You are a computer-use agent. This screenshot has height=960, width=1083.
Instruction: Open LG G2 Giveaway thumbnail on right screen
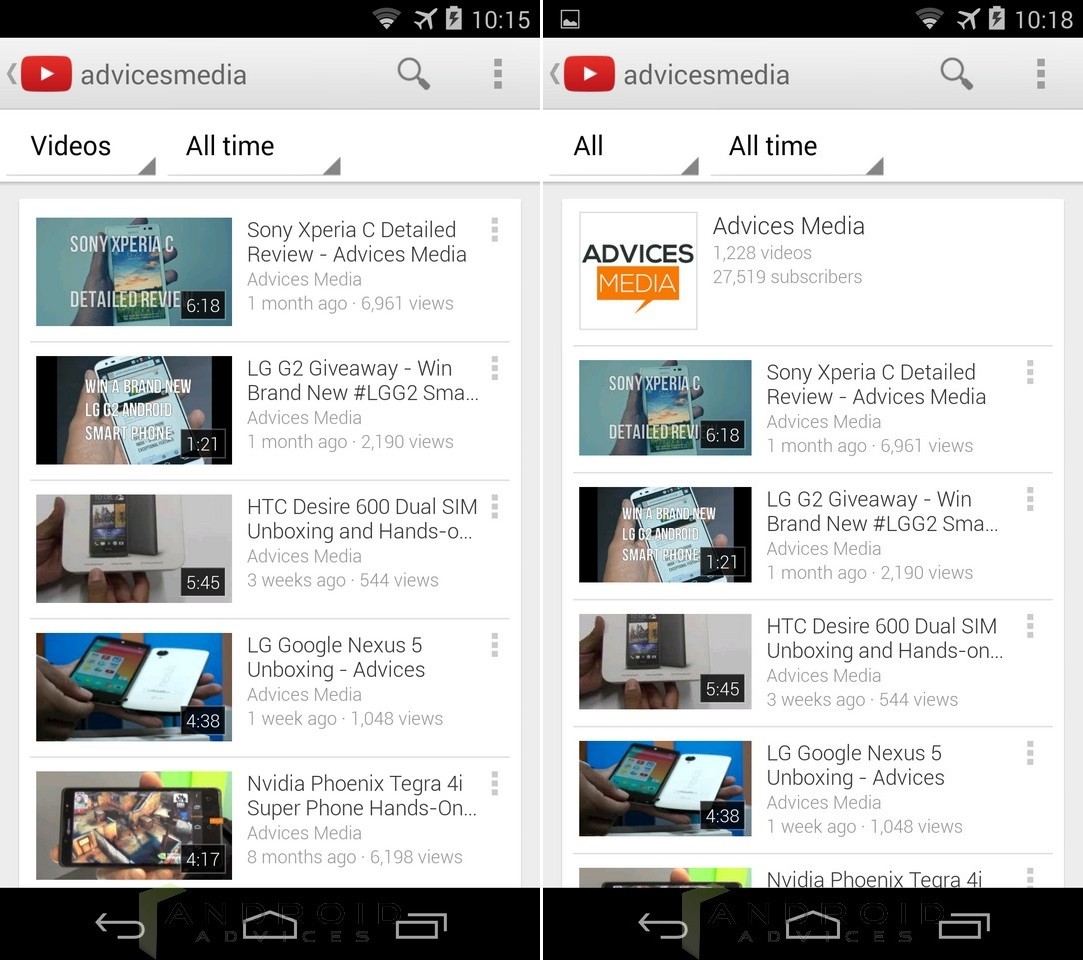[665, 535]
